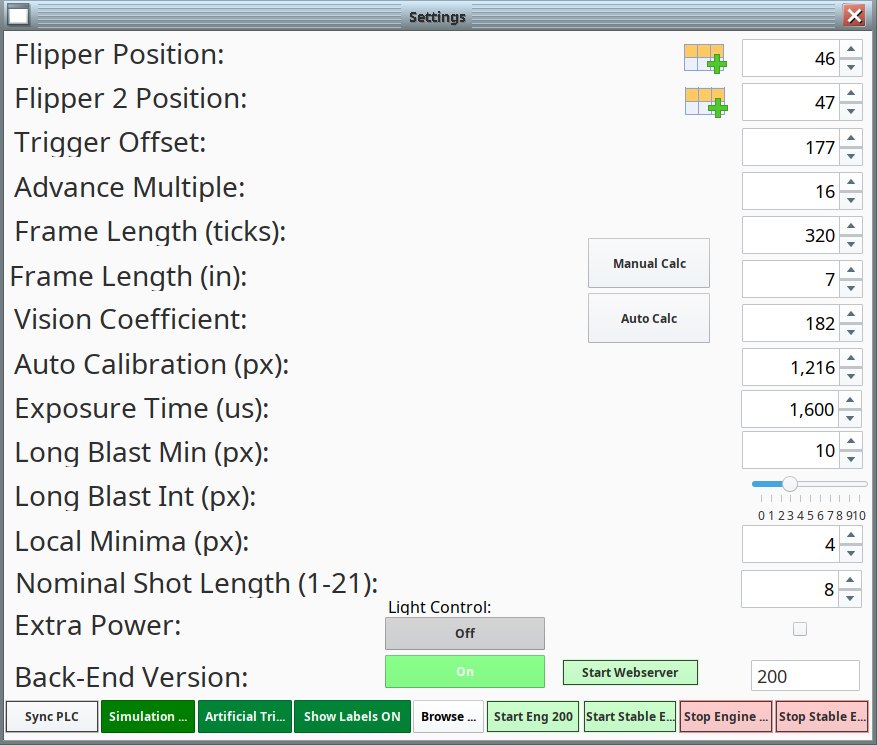This screenshot has height=745, width=877.
Task: Click the Flipper 2 Position table-add icon
Action: 706,102
